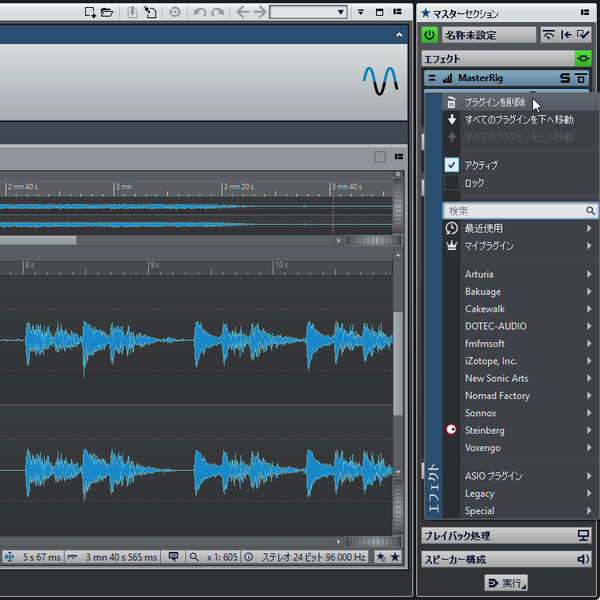This screenshot has width=600, height=600.
Task: Open the Legacy plugin menu item
Action: 521,494
